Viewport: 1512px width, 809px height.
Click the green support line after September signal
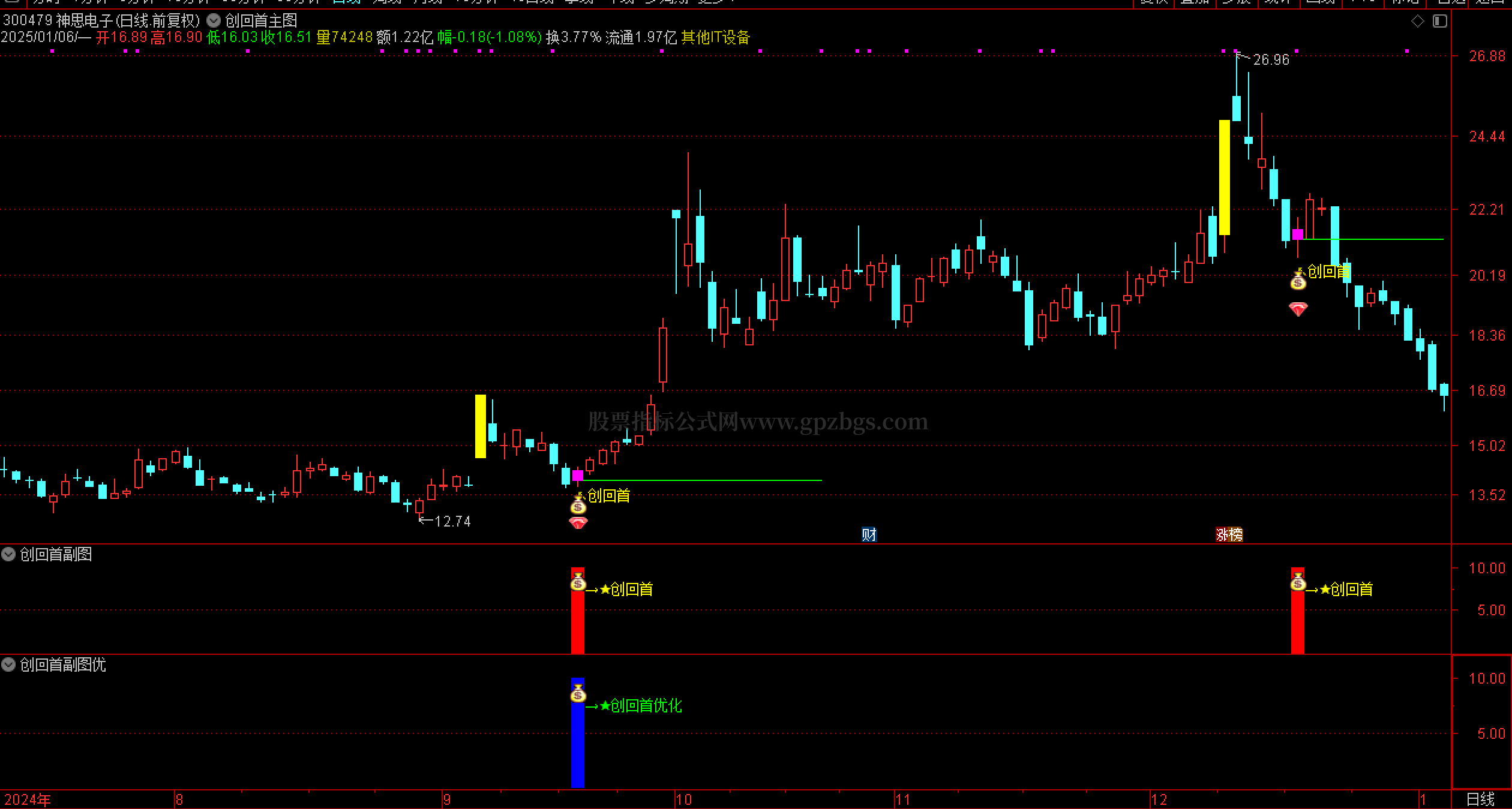[x=703, y=480]
